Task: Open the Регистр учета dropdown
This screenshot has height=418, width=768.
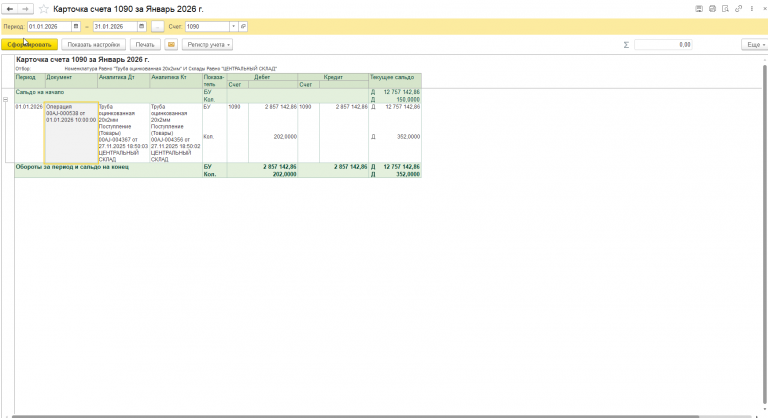Action: [208, 45]
